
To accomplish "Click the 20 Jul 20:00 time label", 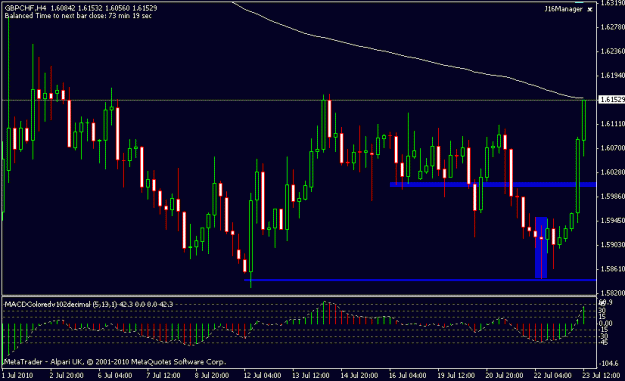I will tap(504, 375).
